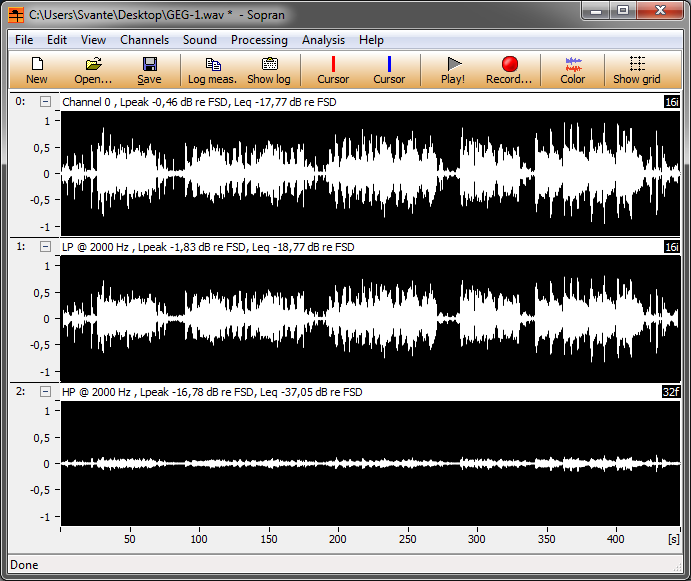
Task: Select the blue Cursor tool
Action: tap(389, 70)
